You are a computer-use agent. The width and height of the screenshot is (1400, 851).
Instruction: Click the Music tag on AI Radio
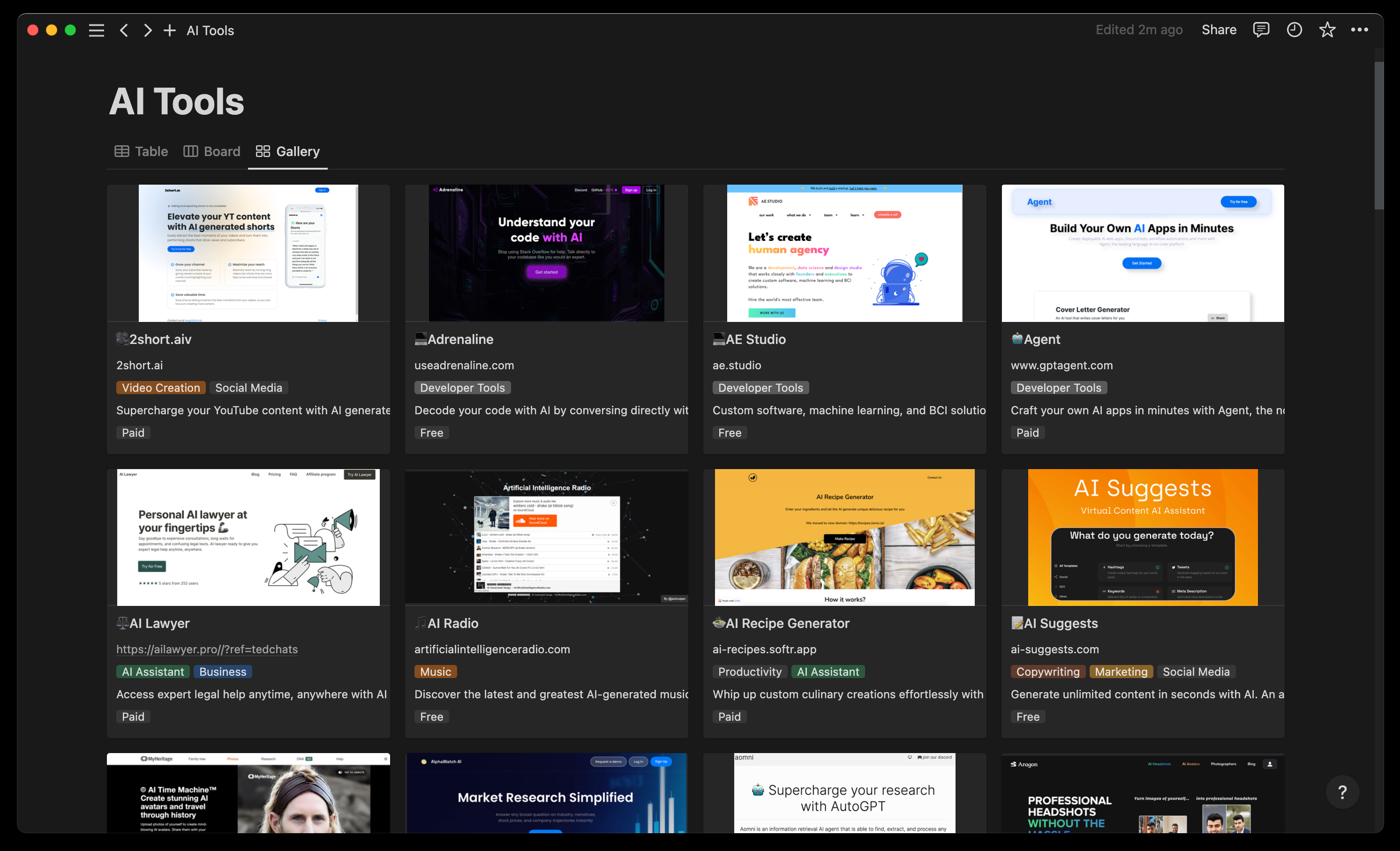point(436,672)
